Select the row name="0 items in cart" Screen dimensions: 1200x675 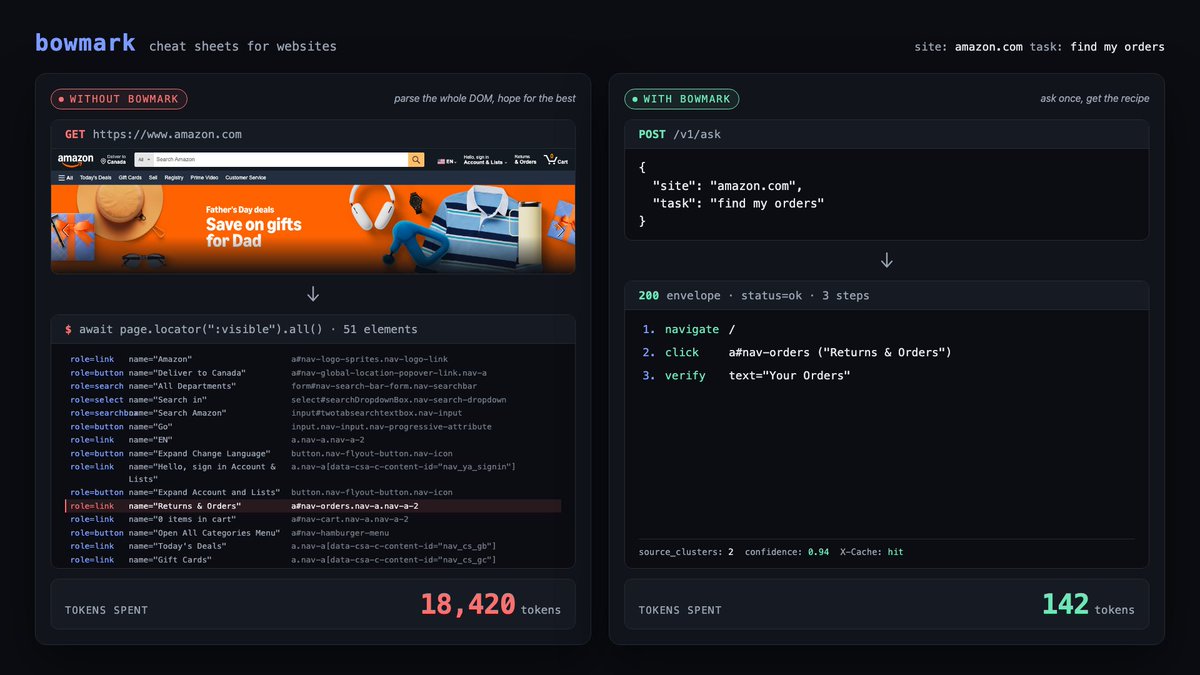[313, 520]
